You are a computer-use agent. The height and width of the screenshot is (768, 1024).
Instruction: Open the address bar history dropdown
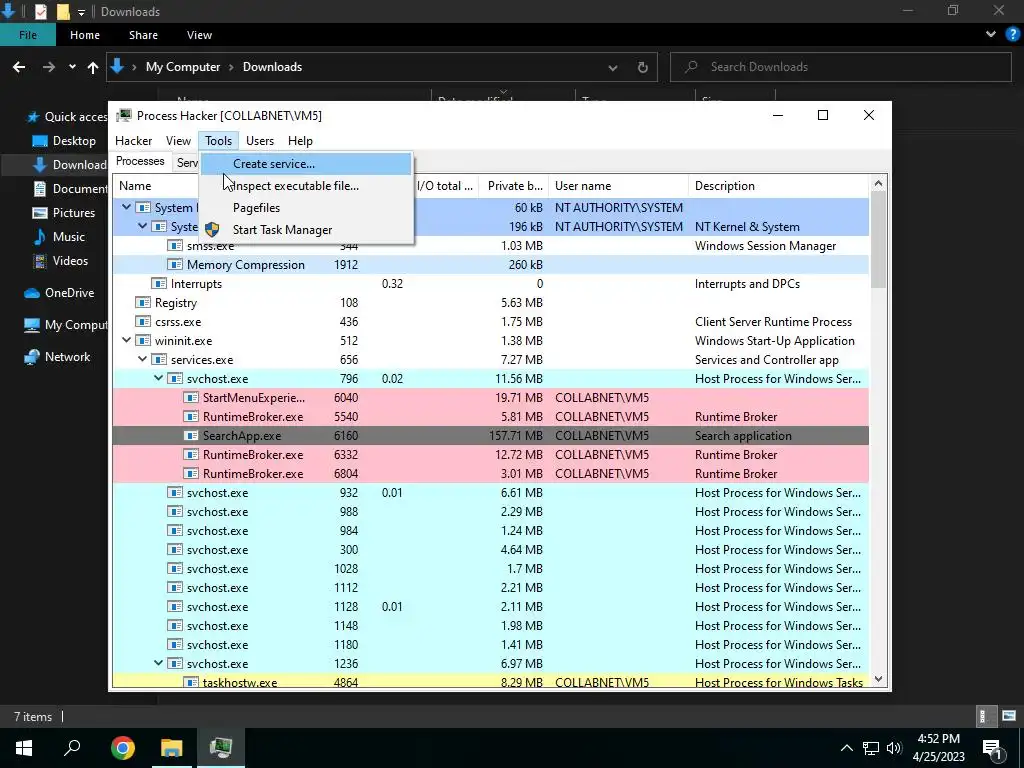pos(613,67)
